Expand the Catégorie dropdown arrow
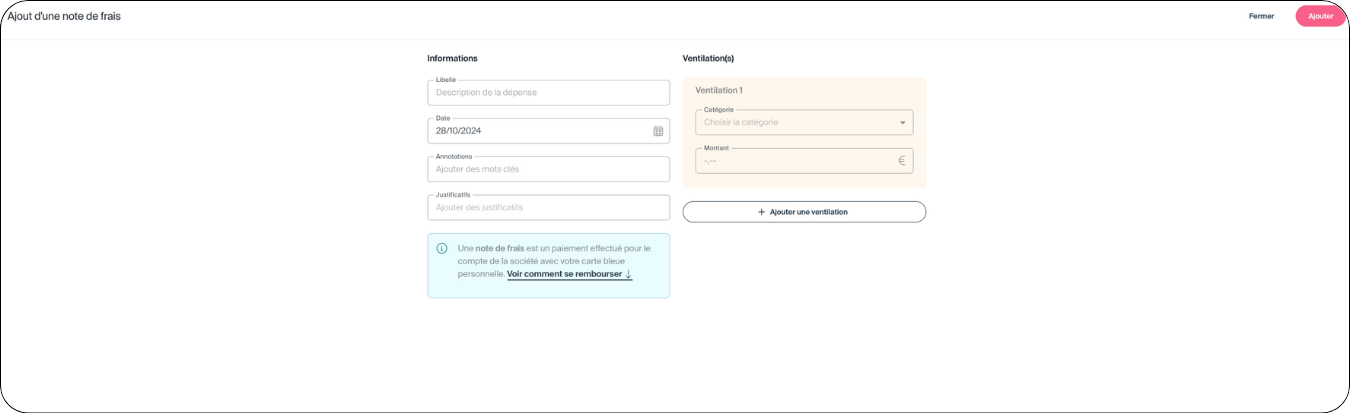Viewport: 1350px width, 414px height. point(902,123)
